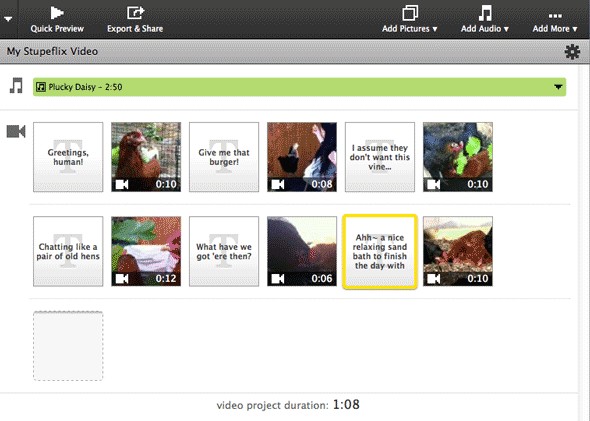The height and width of the screenshot is (421, 590).
Task: Click the top-left collapse arrow in toolbar
Action: click(x=8, y=18)
